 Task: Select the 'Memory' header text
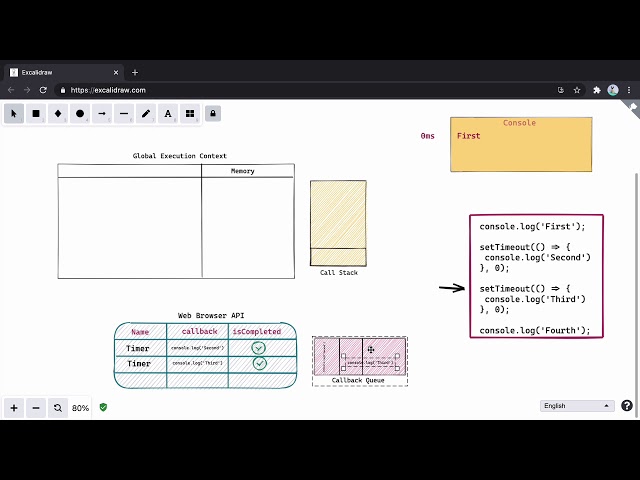[x=242, y=171]
